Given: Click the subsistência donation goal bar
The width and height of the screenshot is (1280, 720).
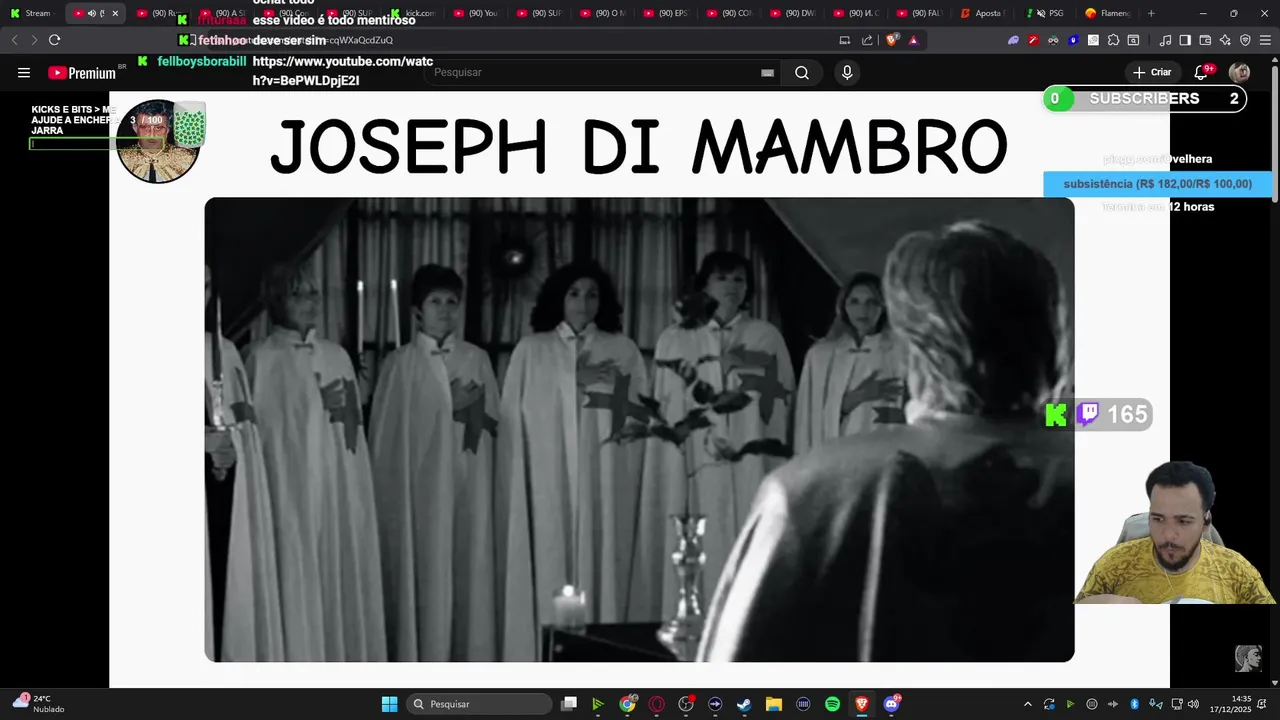Looking at the screenshot, I should pos(1157,184).
